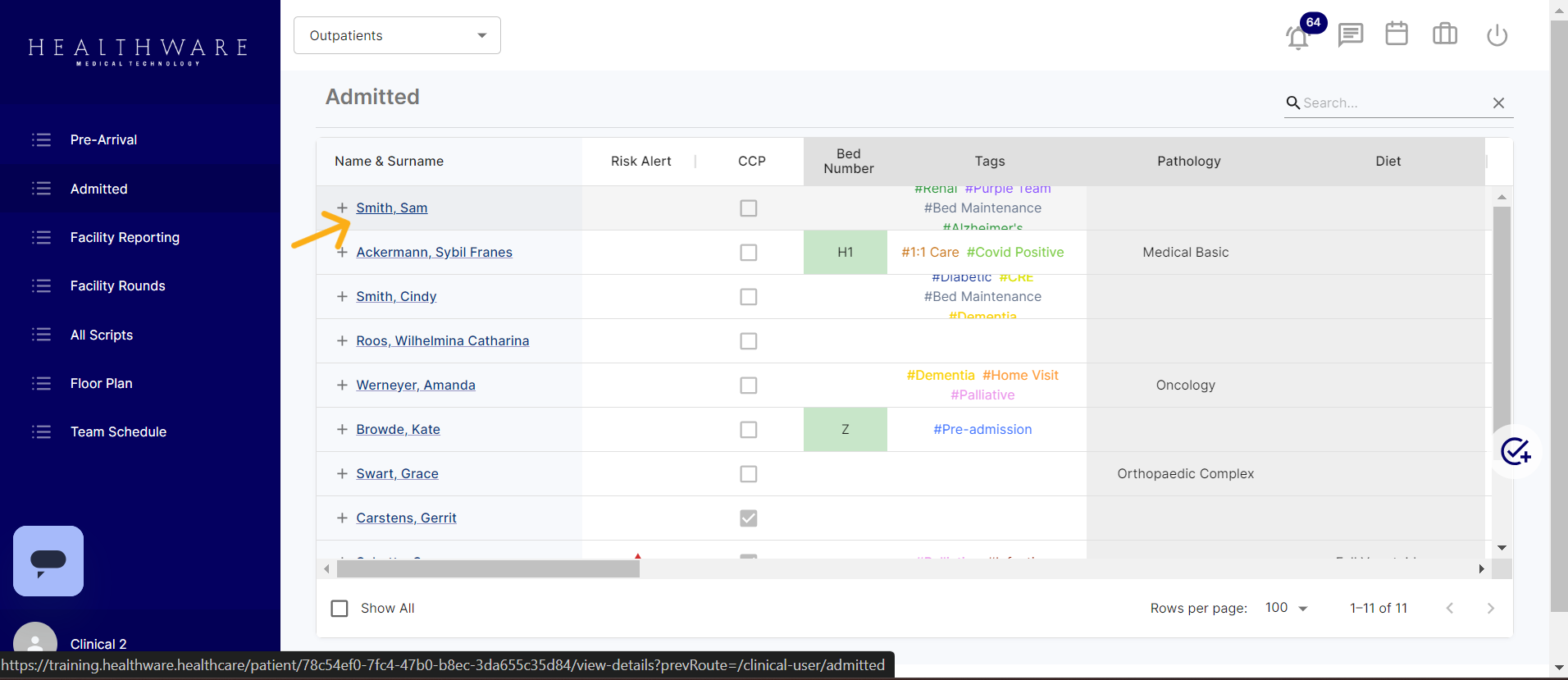The height and width of the screenshot is (680, 1568).
Task: Click the floating add-task checkmark icon
Action: 1515,451
